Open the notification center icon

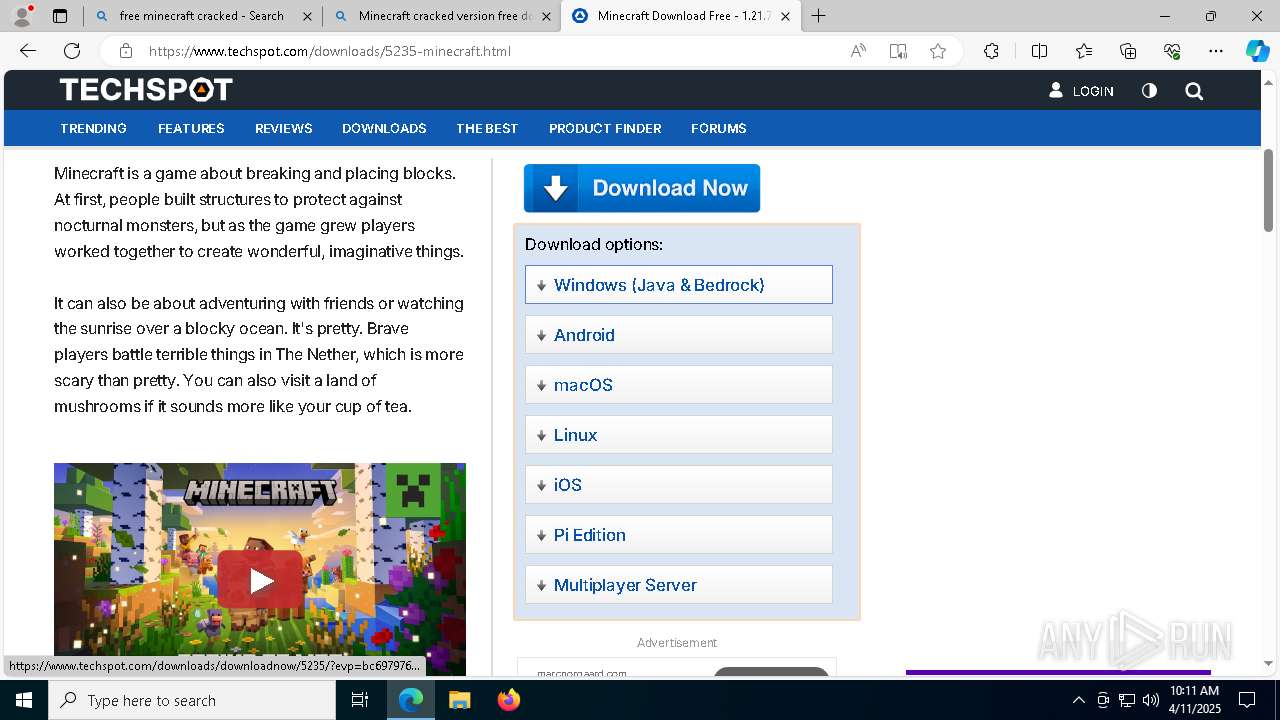[x=1247, y=700]
